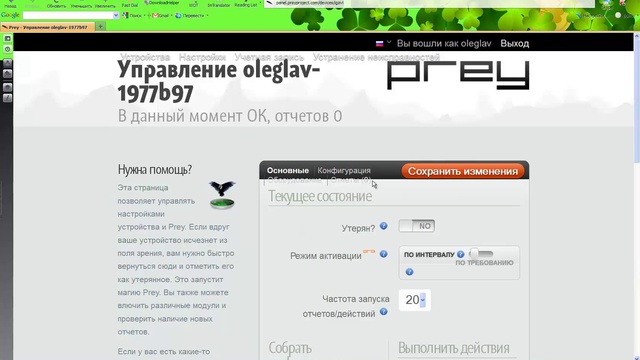Click the WOT toolbar icon
640x360 pixels.
(x=194, y=4)
